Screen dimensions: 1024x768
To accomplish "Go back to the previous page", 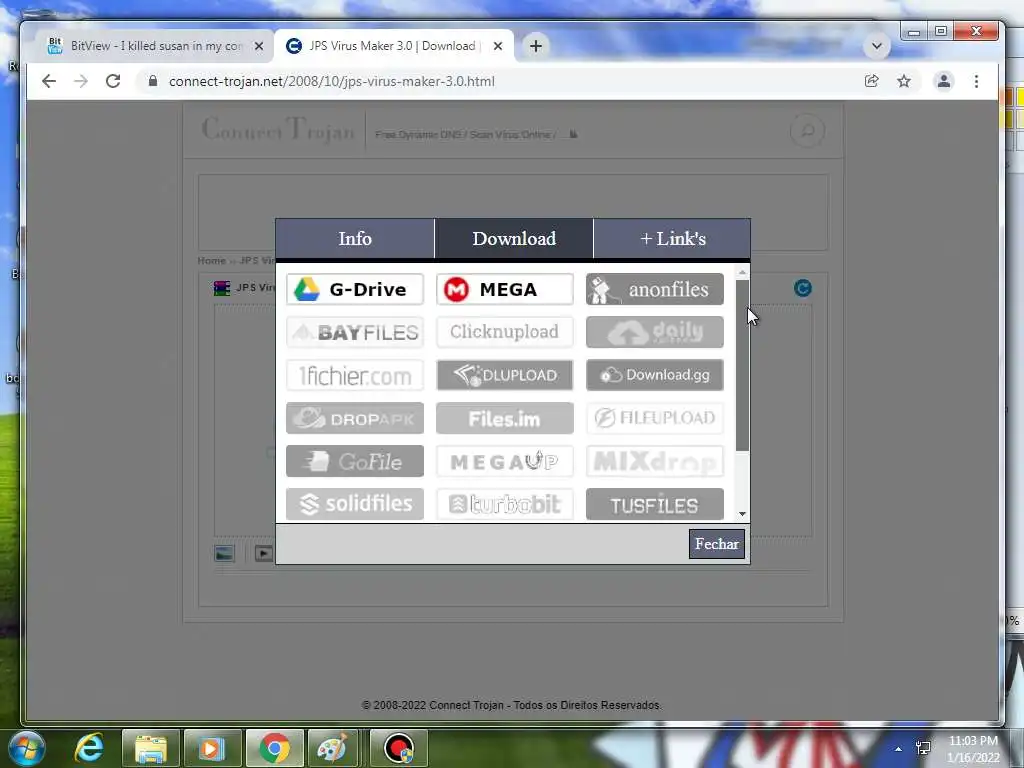I will tap(49, 81).
